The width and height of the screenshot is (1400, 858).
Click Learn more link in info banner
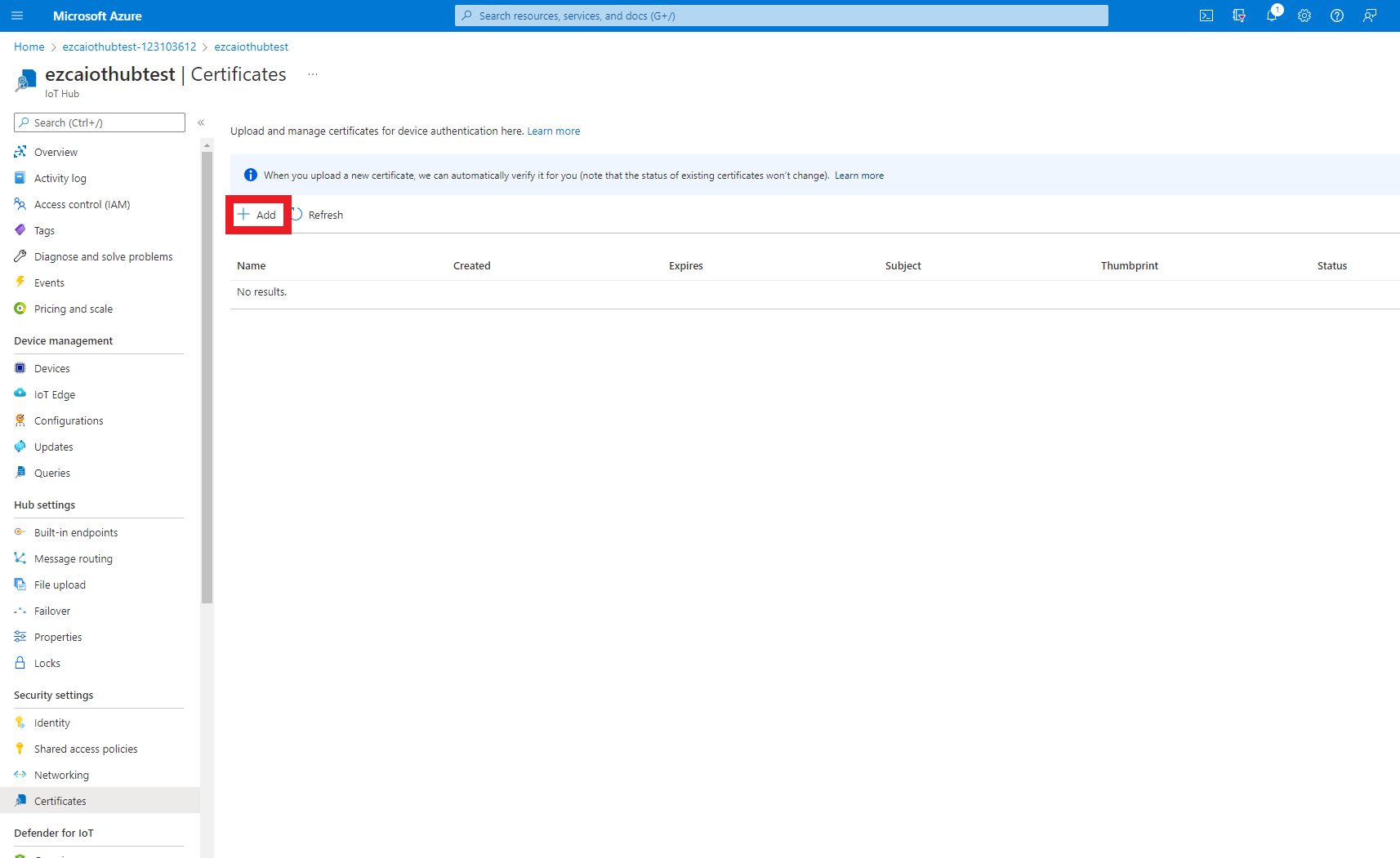pyautogui.click(x=859, y=176)
